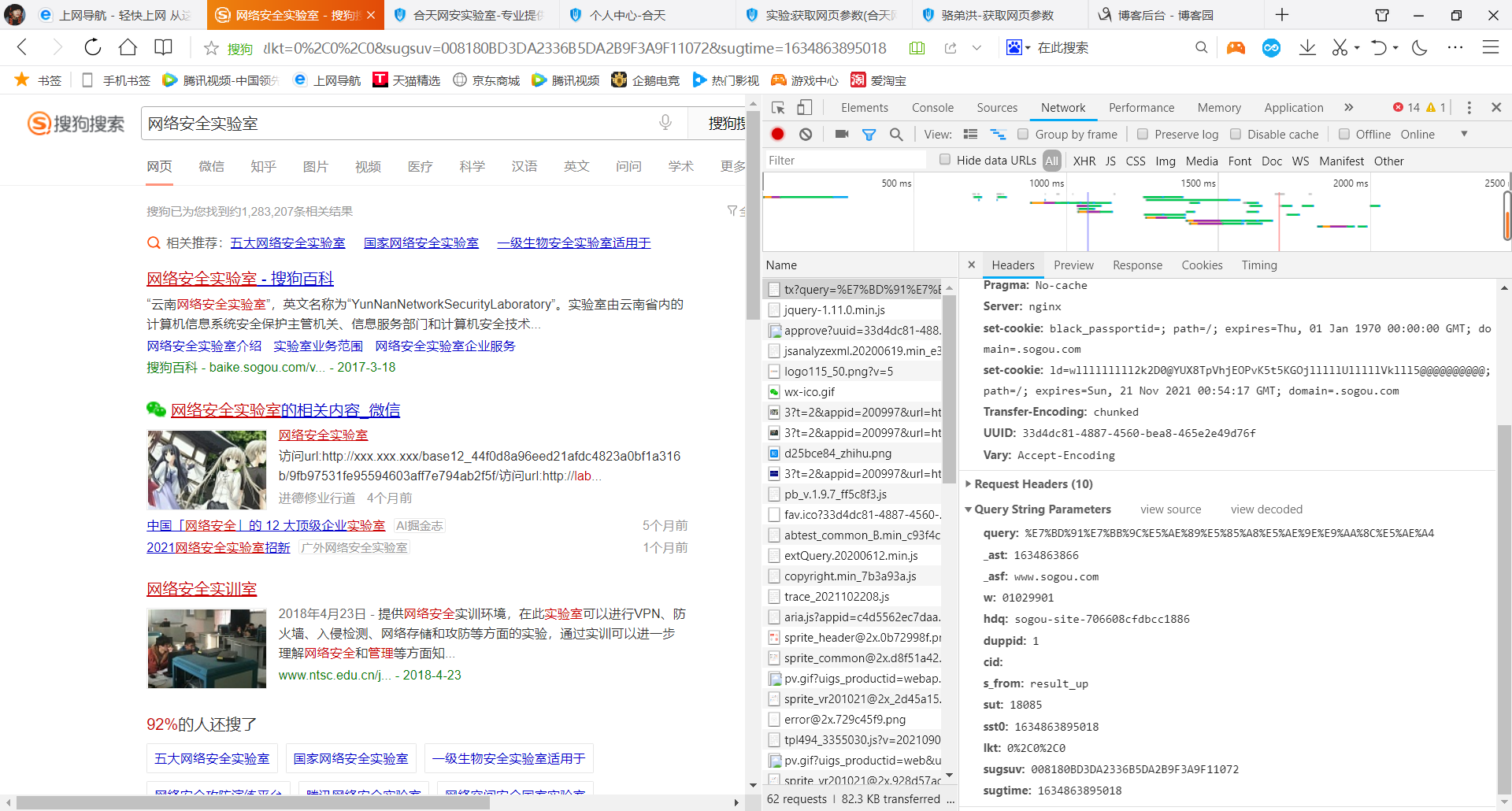Select the Img request type filter

1165,161
